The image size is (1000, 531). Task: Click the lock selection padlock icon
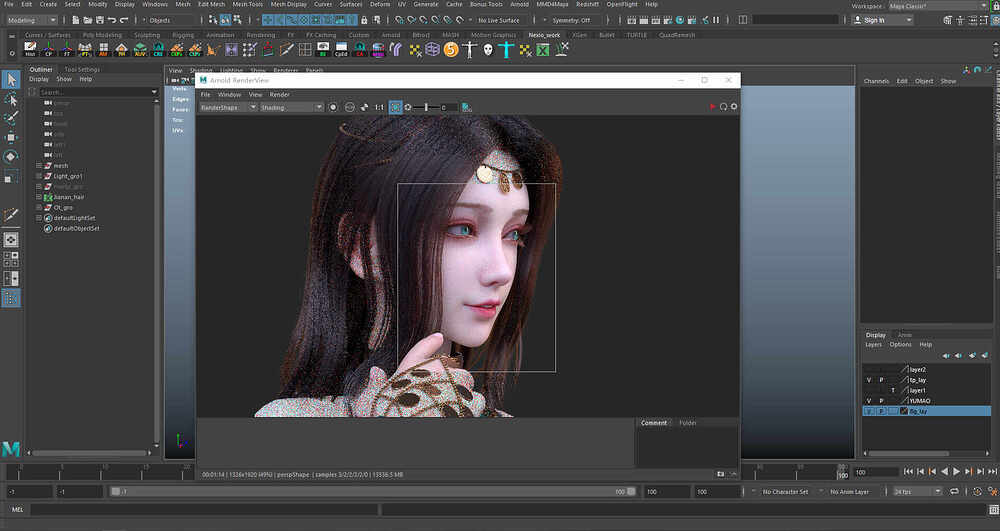(x=364, y=20)
